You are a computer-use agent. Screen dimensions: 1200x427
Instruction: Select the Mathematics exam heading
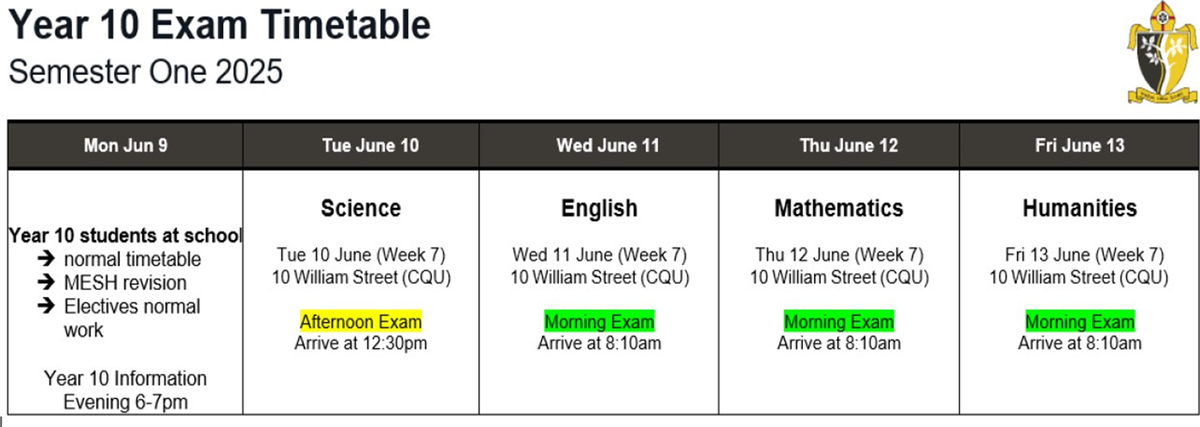(839, 208)
